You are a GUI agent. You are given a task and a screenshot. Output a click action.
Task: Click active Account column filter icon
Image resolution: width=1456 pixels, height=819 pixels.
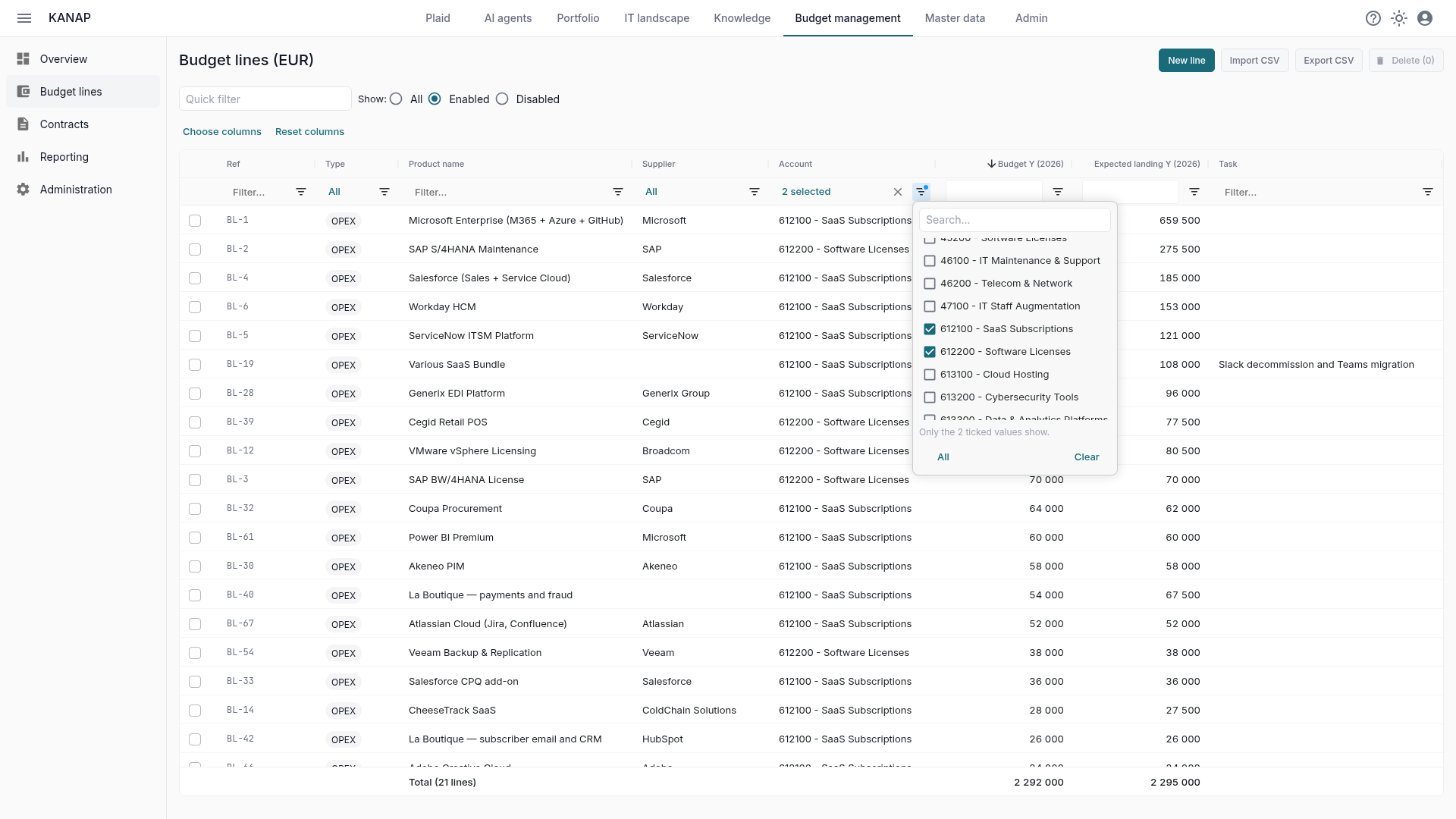click(921, 192)
